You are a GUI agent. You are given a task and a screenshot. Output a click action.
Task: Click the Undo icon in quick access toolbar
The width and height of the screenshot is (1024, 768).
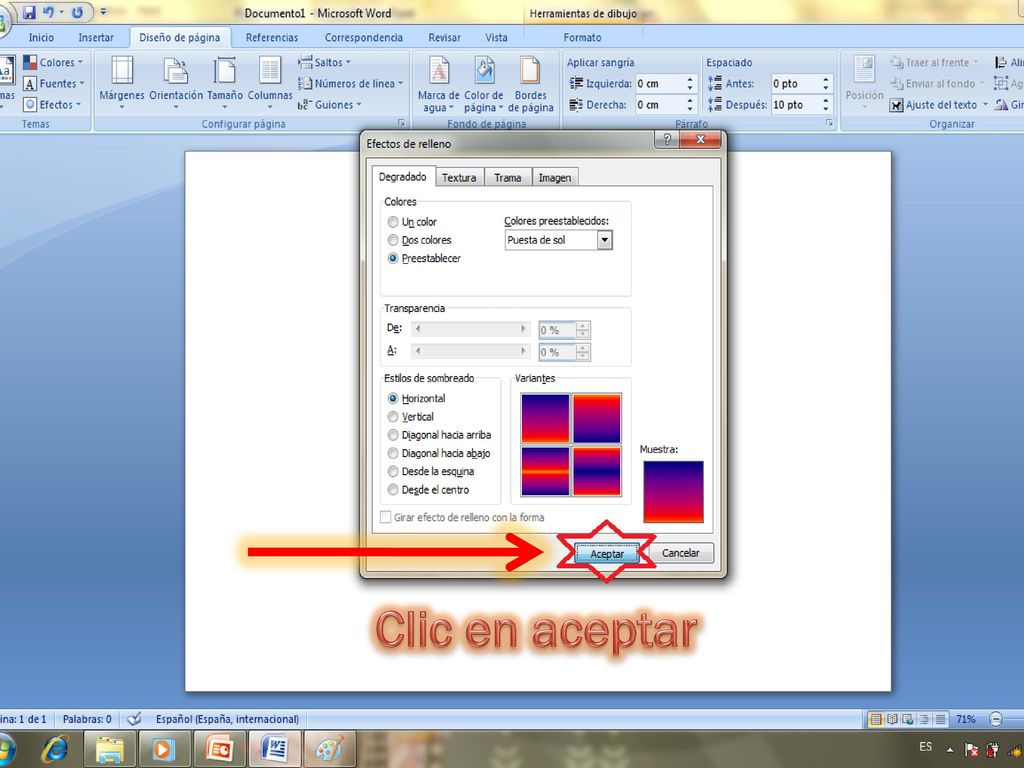pyautogui.click(x=48, y=12)
